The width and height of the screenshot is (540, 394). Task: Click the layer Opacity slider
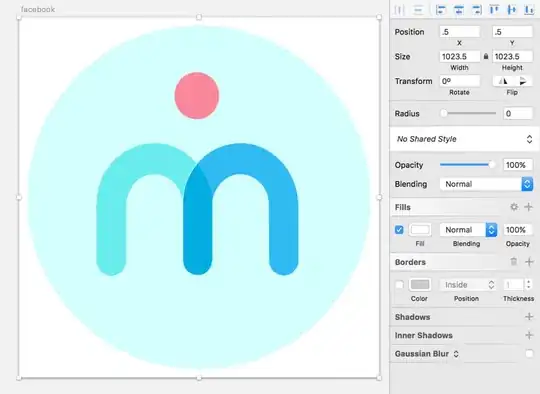click(468, 165)
